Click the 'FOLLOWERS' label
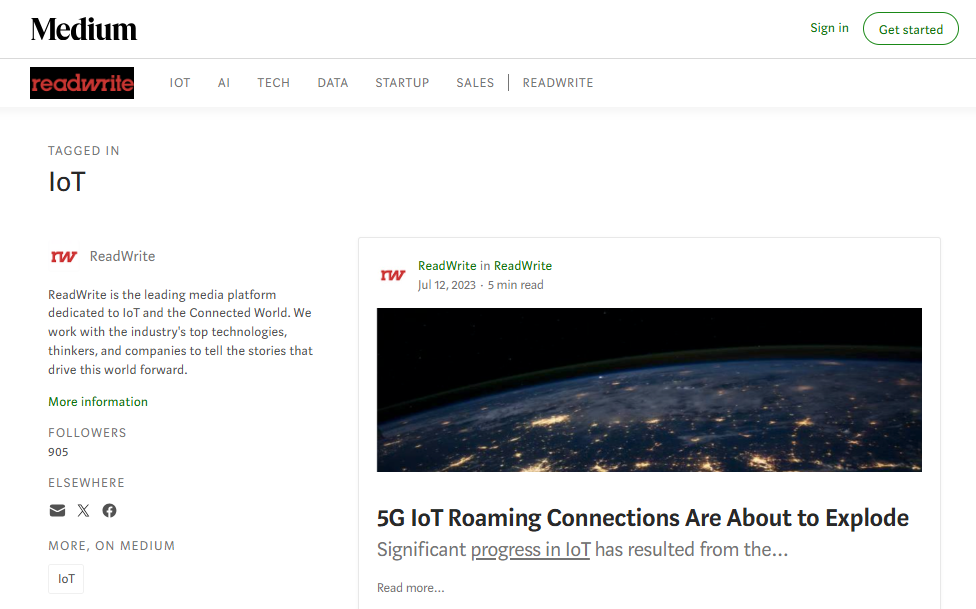The height and width of the screenshot is (609, 976). click(87, 433)
